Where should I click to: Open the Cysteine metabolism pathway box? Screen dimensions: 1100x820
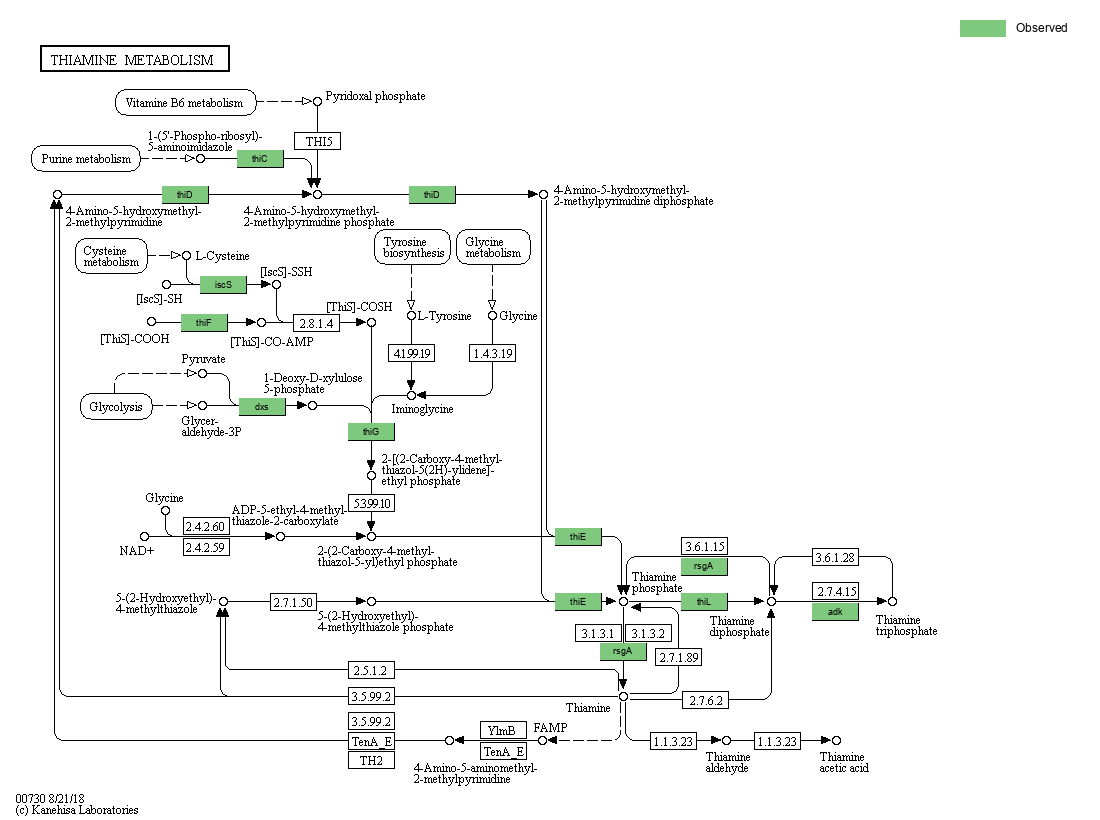click(x=111, y=256)
